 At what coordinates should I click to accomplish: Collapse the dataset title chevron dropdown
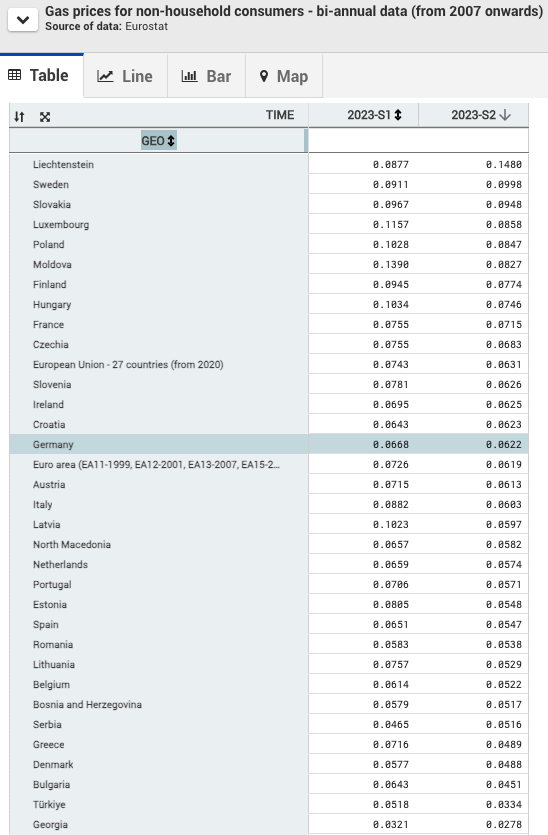pos(23,20)
